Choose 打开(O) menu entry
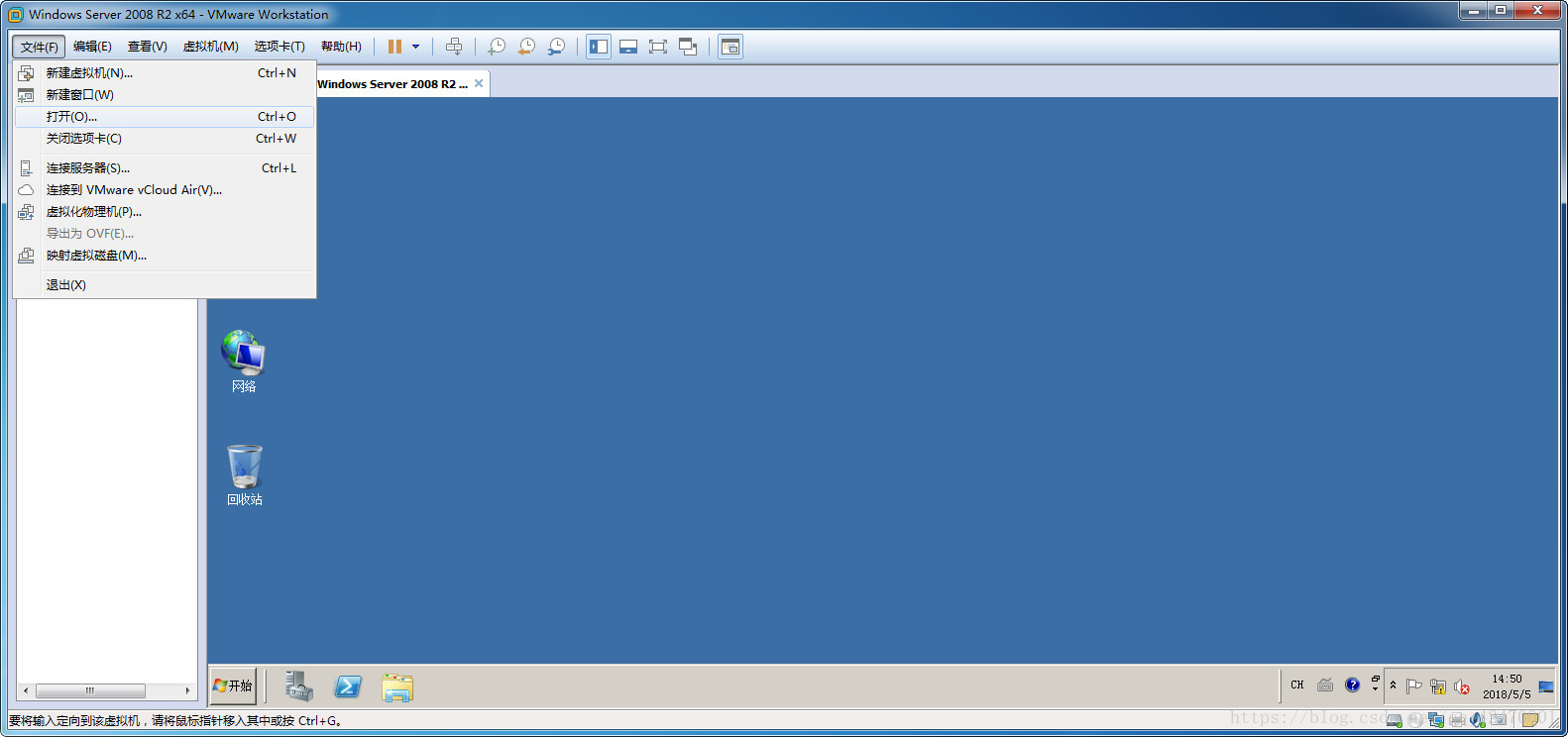The width and height of the screenshot is (1568, 737). pyautogui.click(x=165, y=117)
